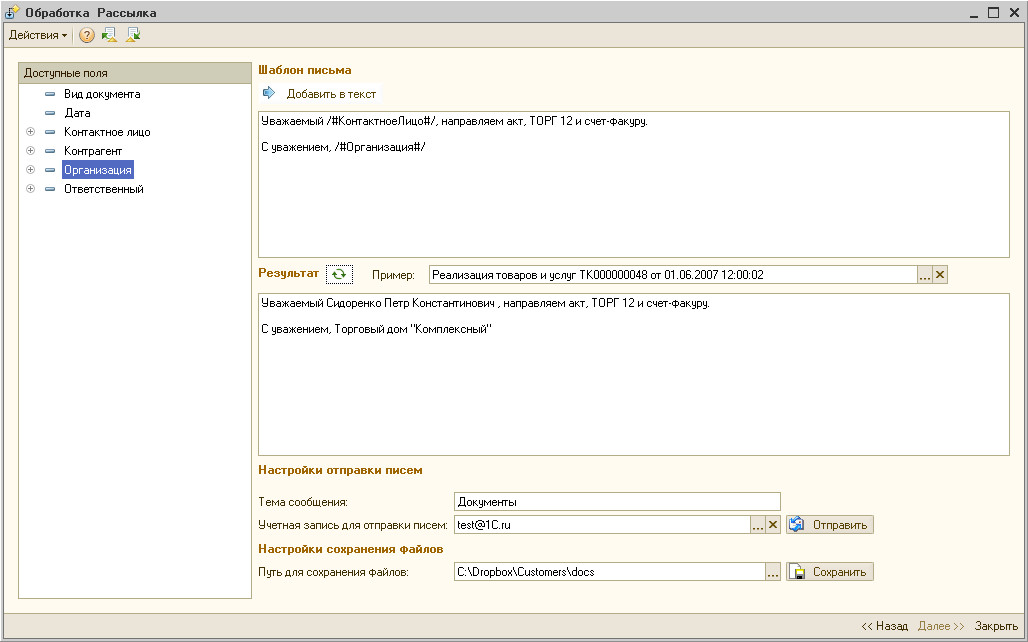Select Дата field in available fields

[77, 113]
